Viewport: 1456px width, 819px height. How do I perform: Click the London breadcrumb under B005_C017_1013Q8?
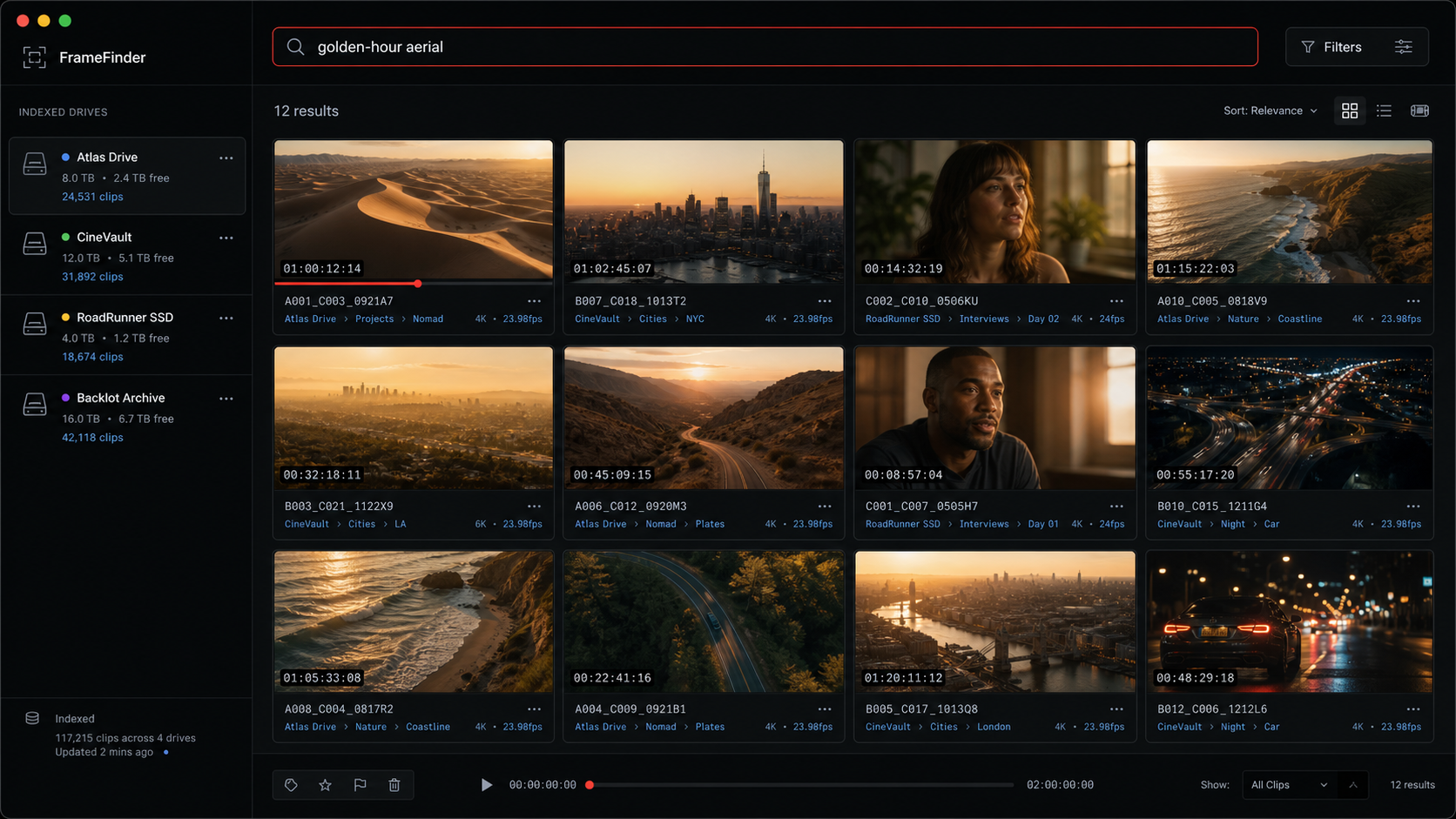click(x=994, y=728)
